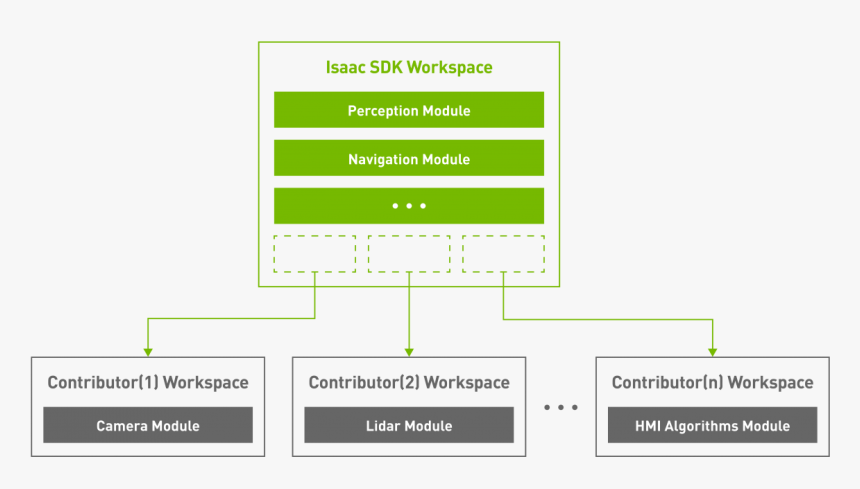Click the connector's corner bend above Contributor(1)
This screenshot has height=489, width=860.
point(148,319)
